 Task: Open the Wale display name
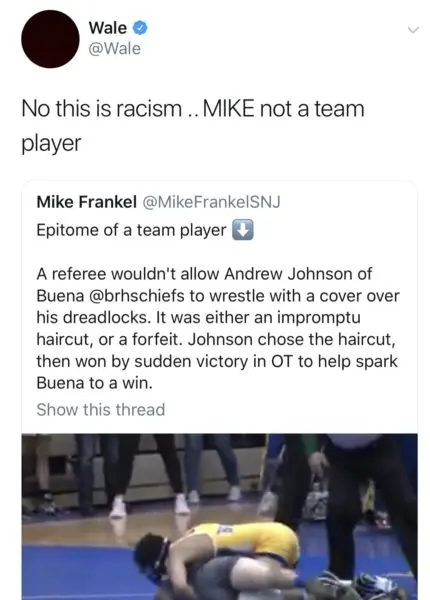tap(108, 28)
